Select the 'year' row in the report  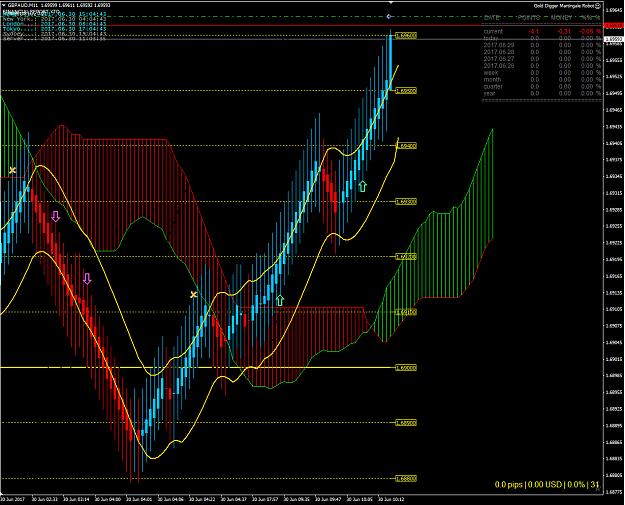[542, 93]
